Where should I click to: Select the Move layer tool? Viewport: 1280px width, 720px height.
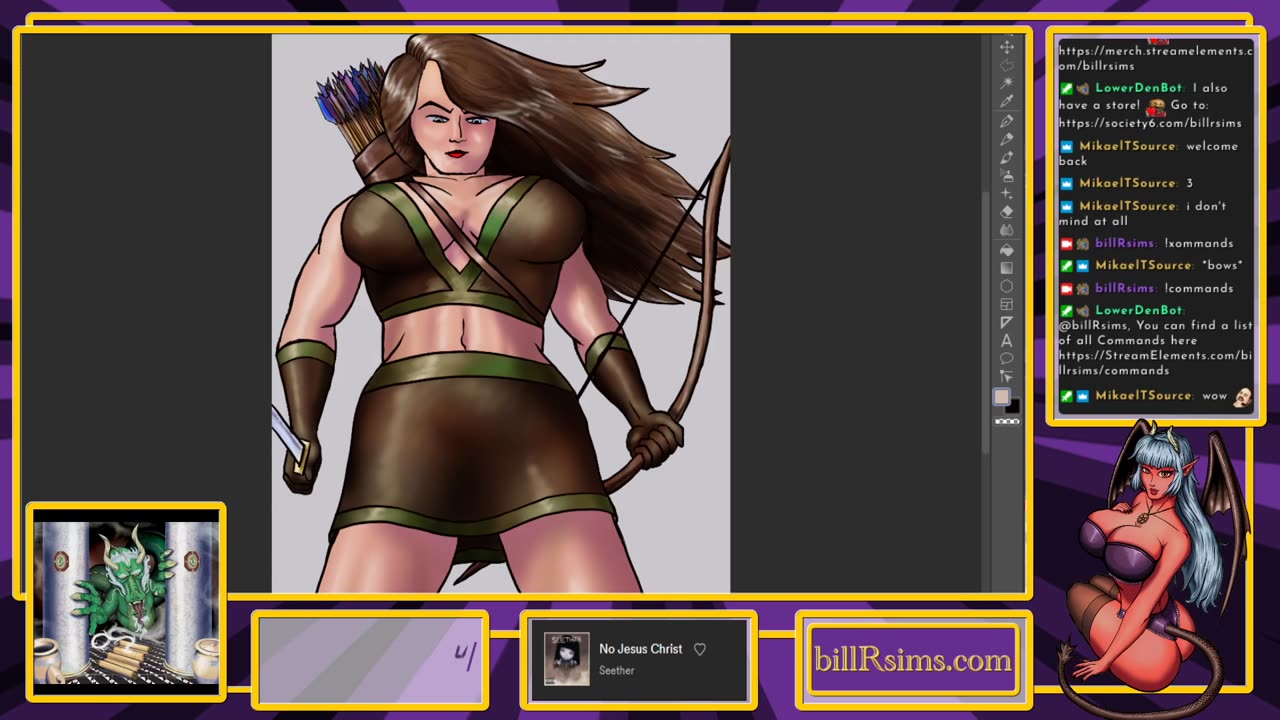[1007, 47]
